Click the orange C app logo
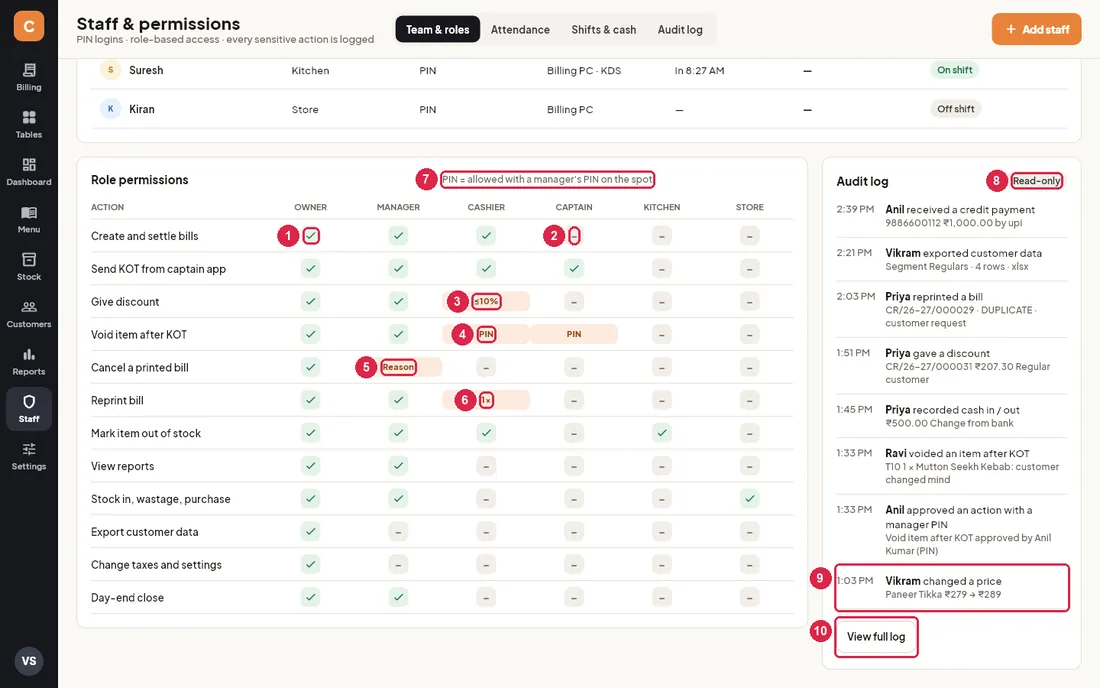The width and height of the screenshot is (1100, 688). pos(29,26)
